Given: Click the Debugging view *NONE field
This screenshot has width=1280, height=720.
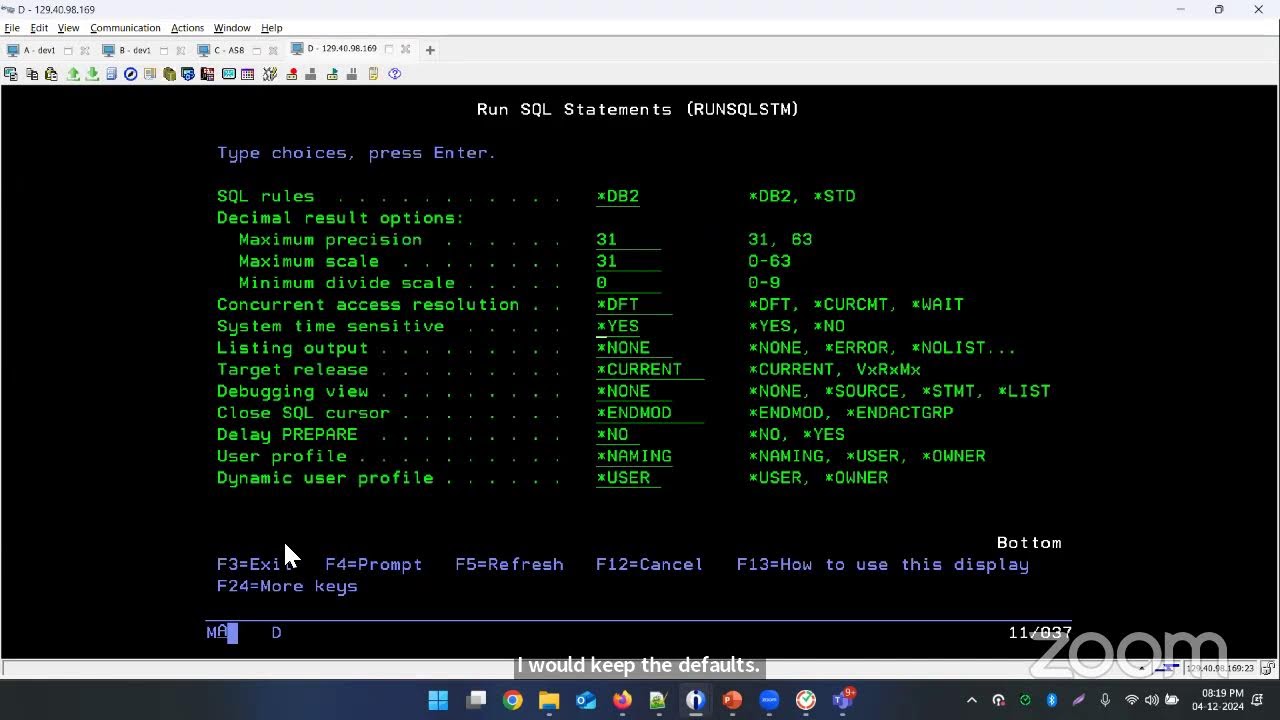Looking at the screenshot, I should tap(634, 391).
